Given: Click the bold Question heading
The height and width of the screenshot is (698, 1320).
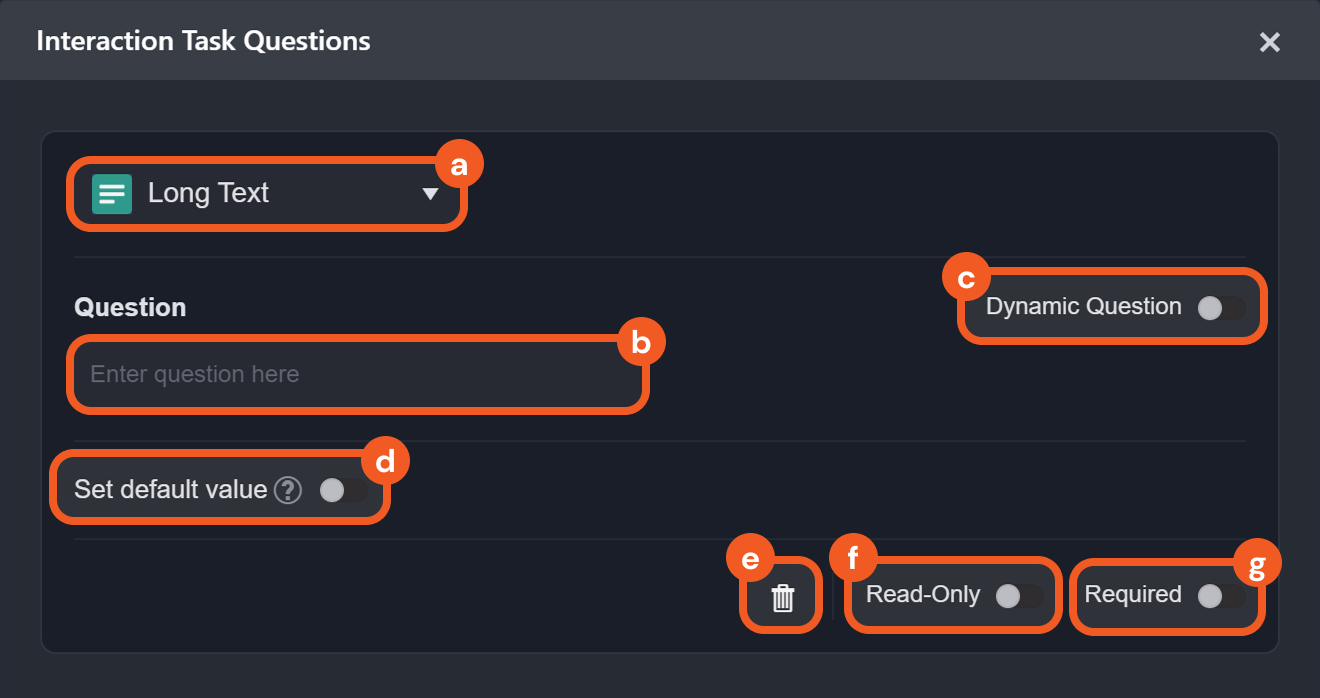Looking at the screenshot, I should click(x=130, y=307).
